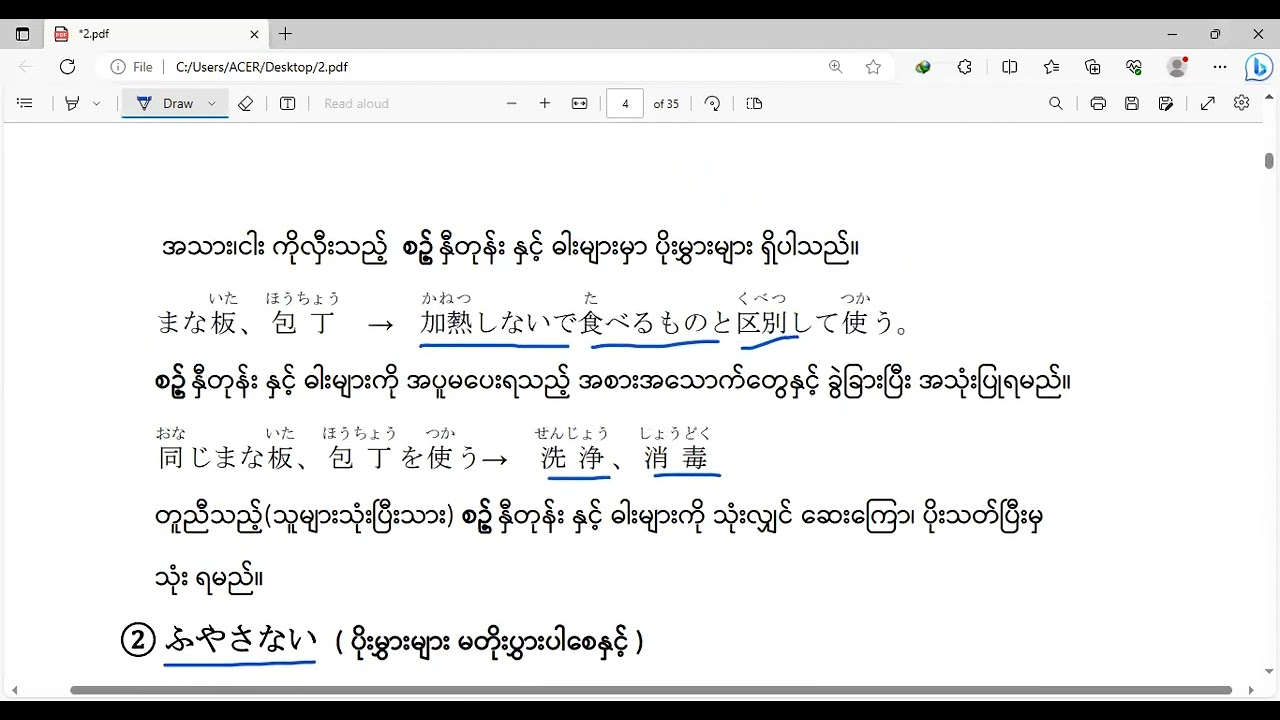Click the circled number 2 marker
Screen dimensions: 1280x720
pyautogui.click(x=138, y=640)
